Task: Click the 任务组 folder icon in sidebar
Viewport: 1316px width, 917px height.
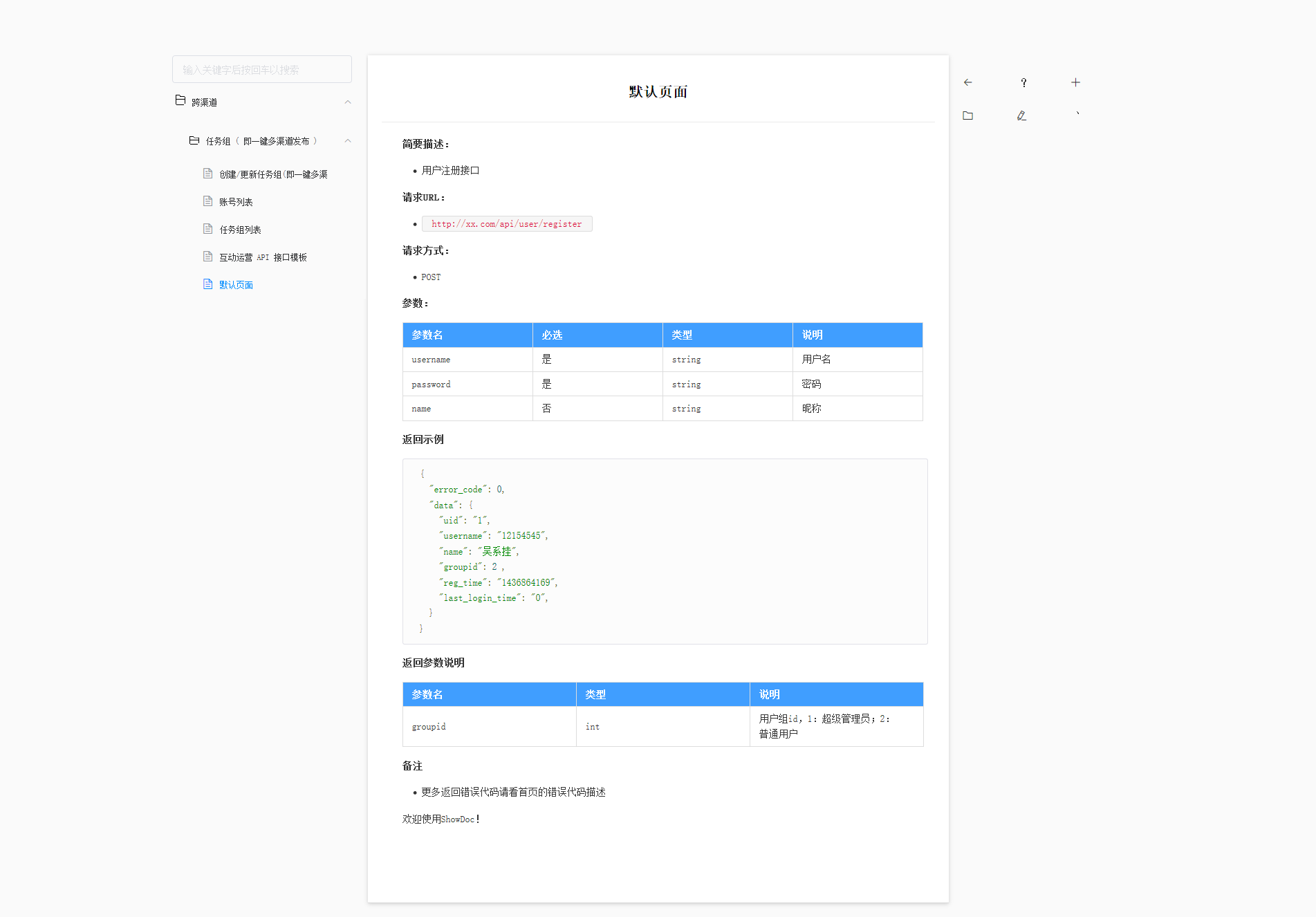Action: click(194, 140)
